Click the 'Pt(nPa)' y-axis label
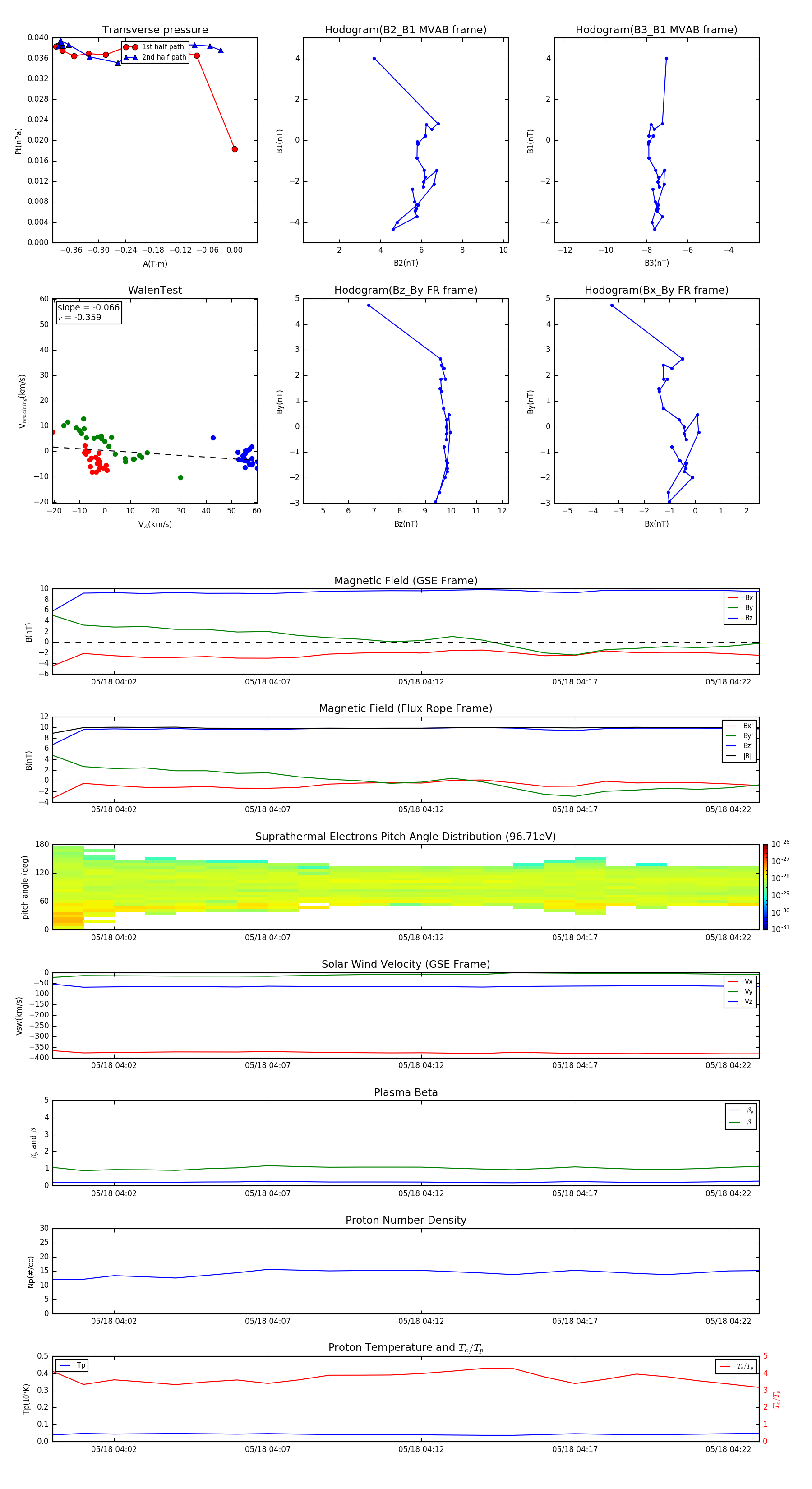 point(18,141)
